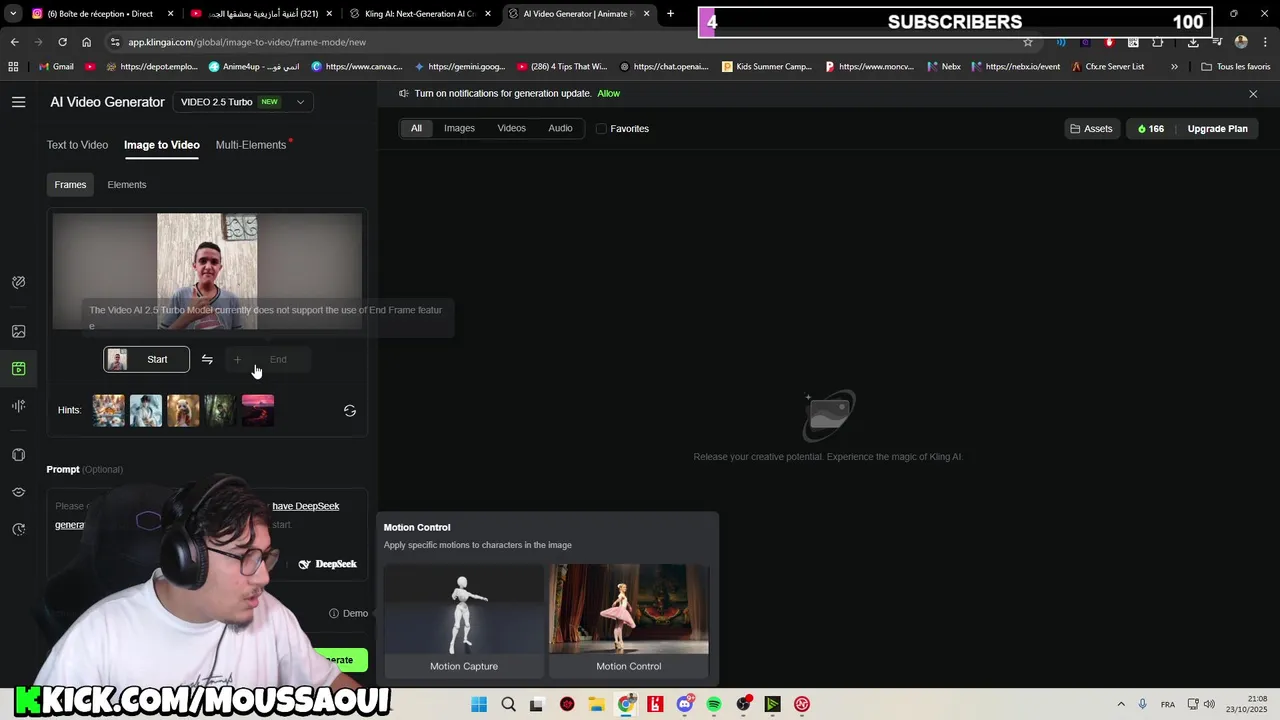Open OBS Studio from taskbar
Image resolution: width=1280 pixels, height=720 pixels.
(x=743, y=704)
